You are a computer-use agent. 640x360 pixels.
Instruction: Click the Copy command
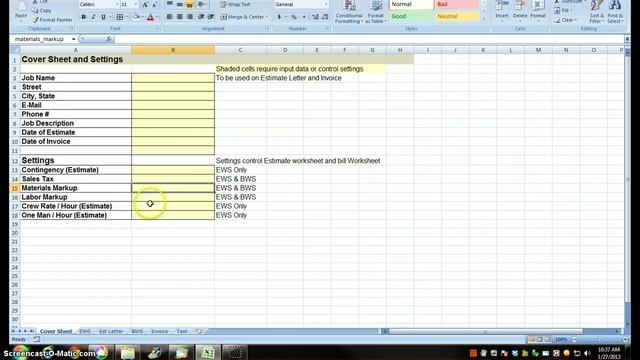42,10
